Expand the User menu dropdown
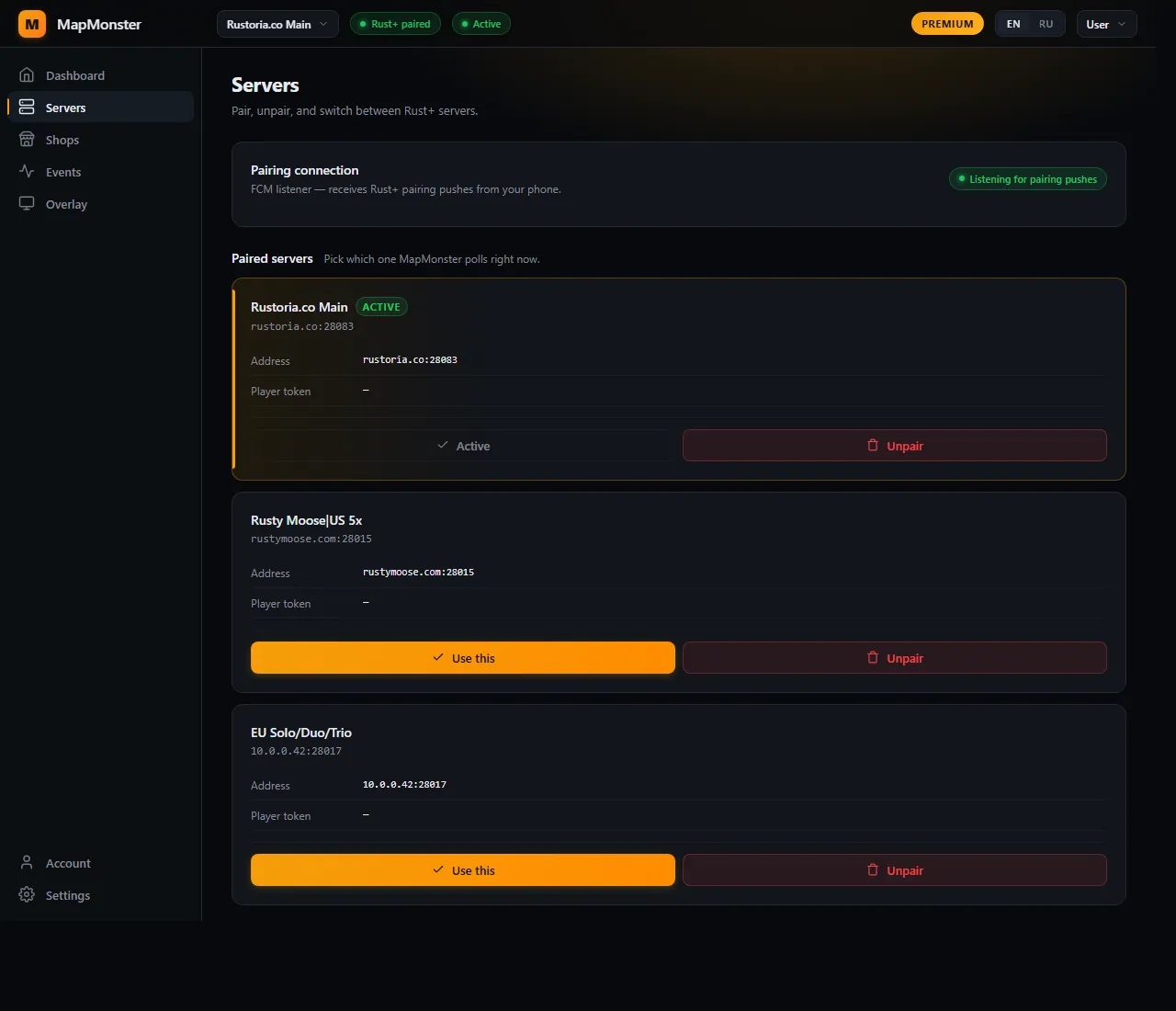The width and height of the screenshot is (1176, 1011). [1106, 24]
